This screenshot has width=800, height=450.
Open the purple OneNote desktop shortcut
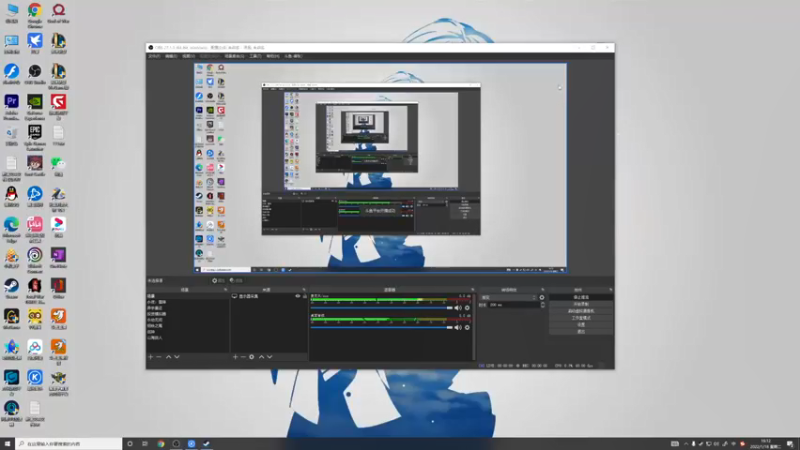58,258
